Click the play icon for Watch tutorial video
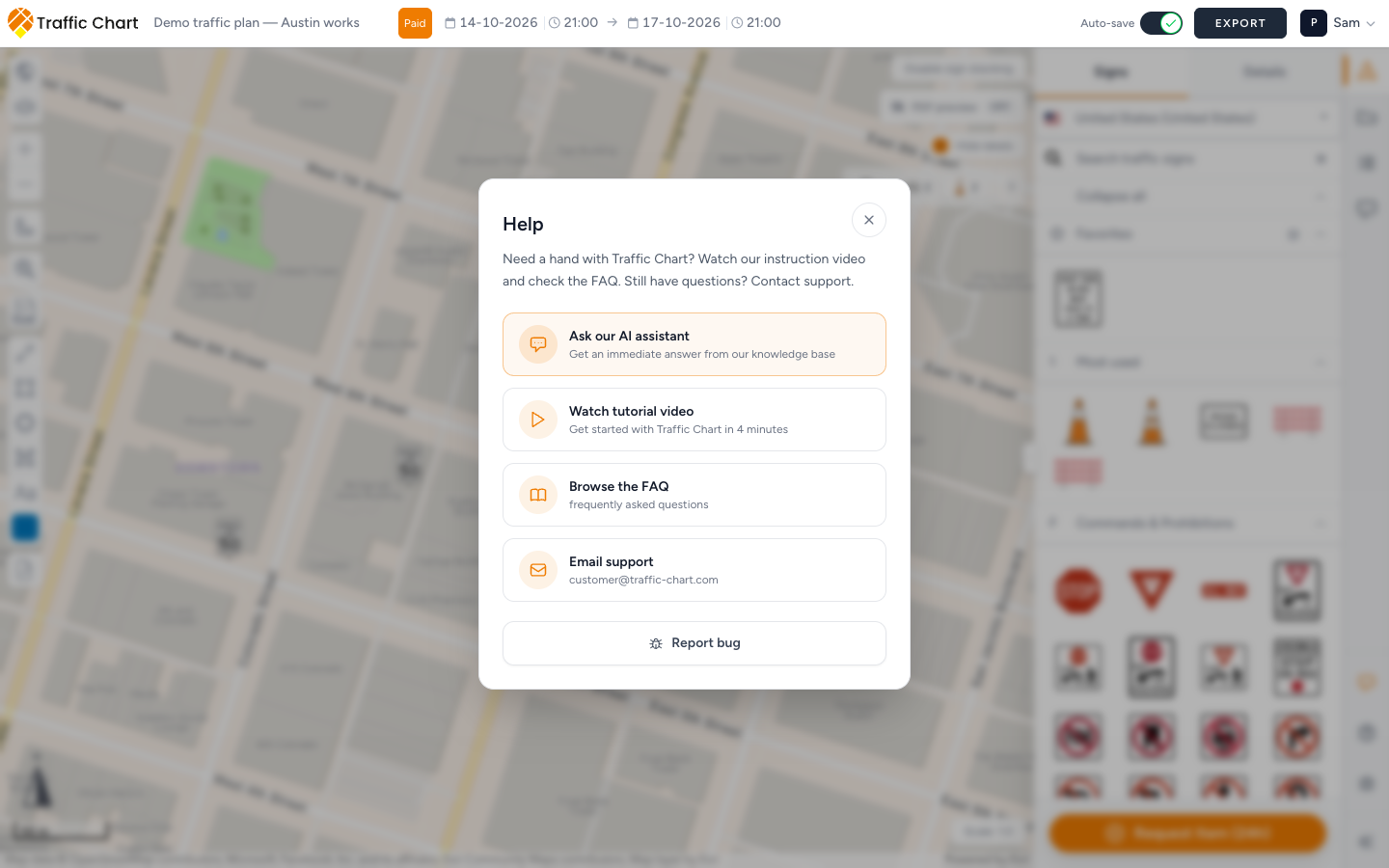1389x868 pixels. tap(538, 420)
